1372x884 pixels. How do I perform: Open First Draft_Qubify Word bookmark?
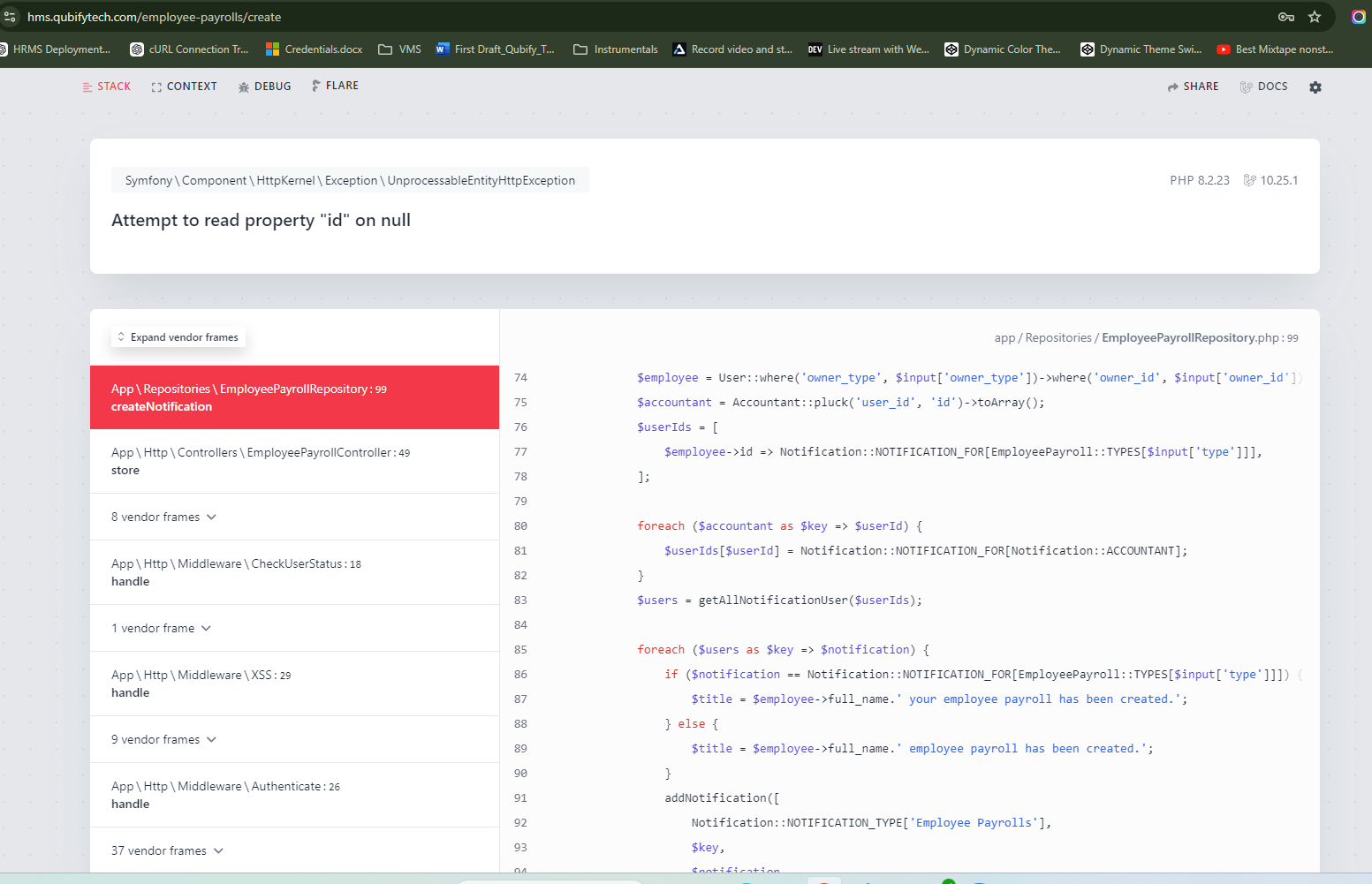[495, 49]
